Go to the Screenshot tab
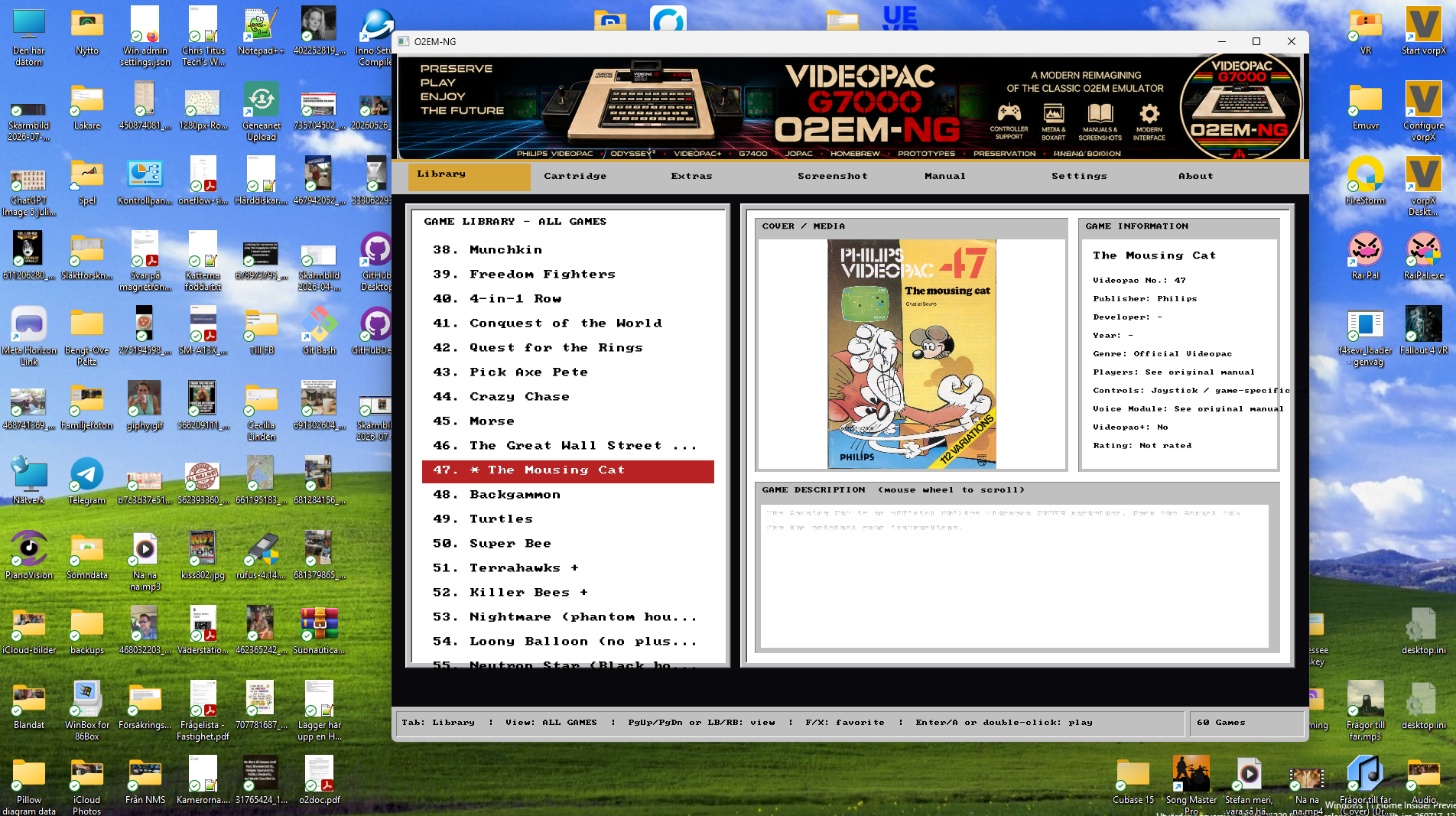The image size is (1456, 816). pos(832,176)
